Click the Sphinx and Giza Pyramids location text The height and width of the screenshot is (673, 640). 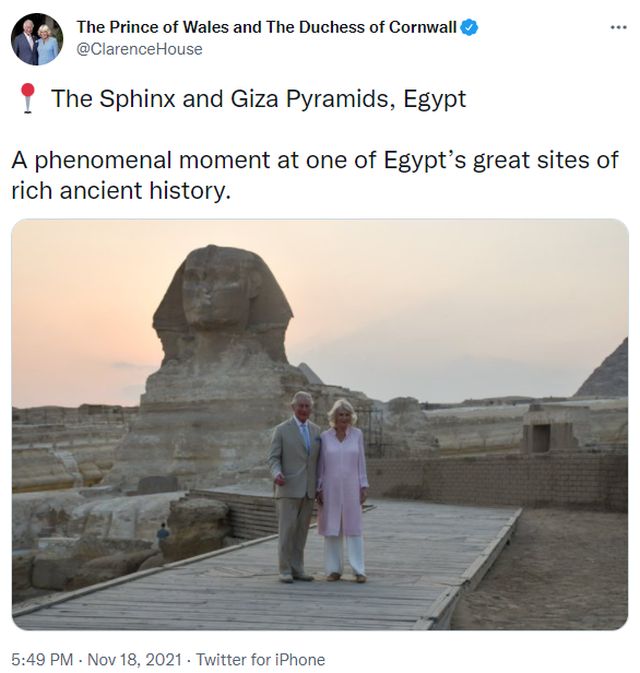tap(258, 98)
